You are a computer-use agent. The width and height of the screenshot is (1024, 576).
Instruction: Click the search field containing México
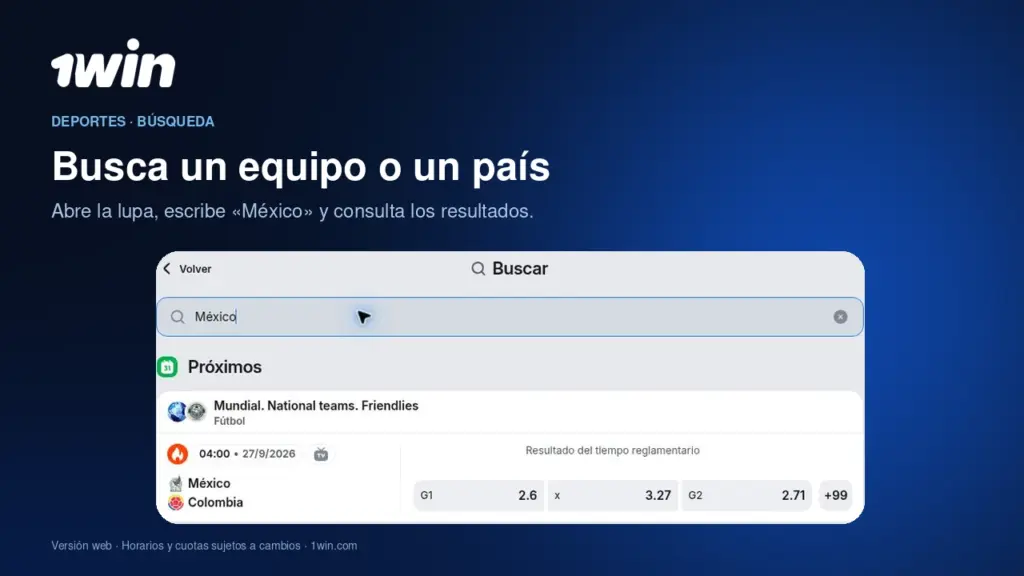point(510,317)
